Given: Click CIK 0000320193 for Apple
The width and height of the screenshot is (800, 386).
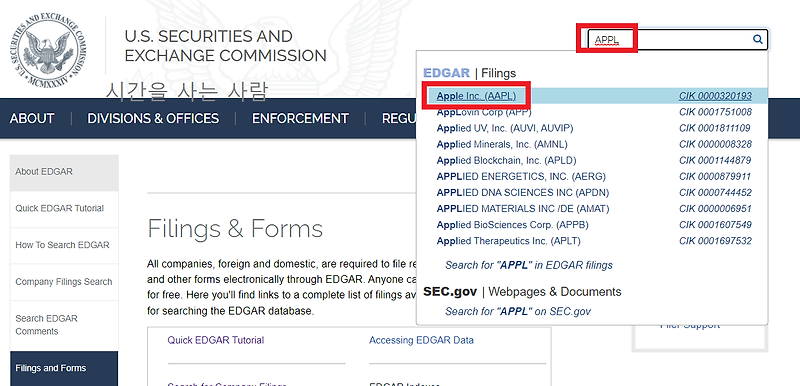Looking at the screenshot, I should (x=715, y=95).
